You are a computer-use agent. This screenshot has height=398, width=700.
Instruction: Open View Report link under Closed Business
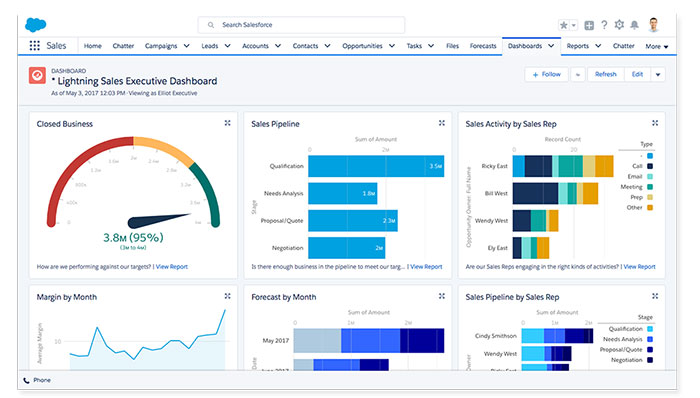pos(172,267)
